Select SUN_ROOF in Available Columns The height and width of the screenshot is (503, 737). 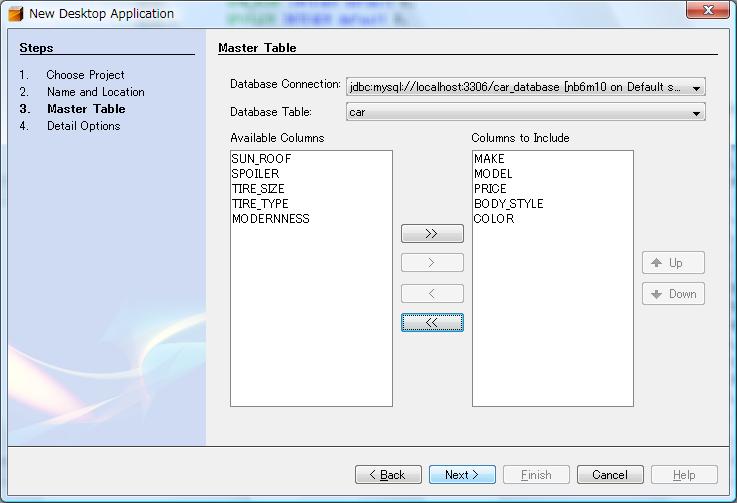click(x=261, y=159)
